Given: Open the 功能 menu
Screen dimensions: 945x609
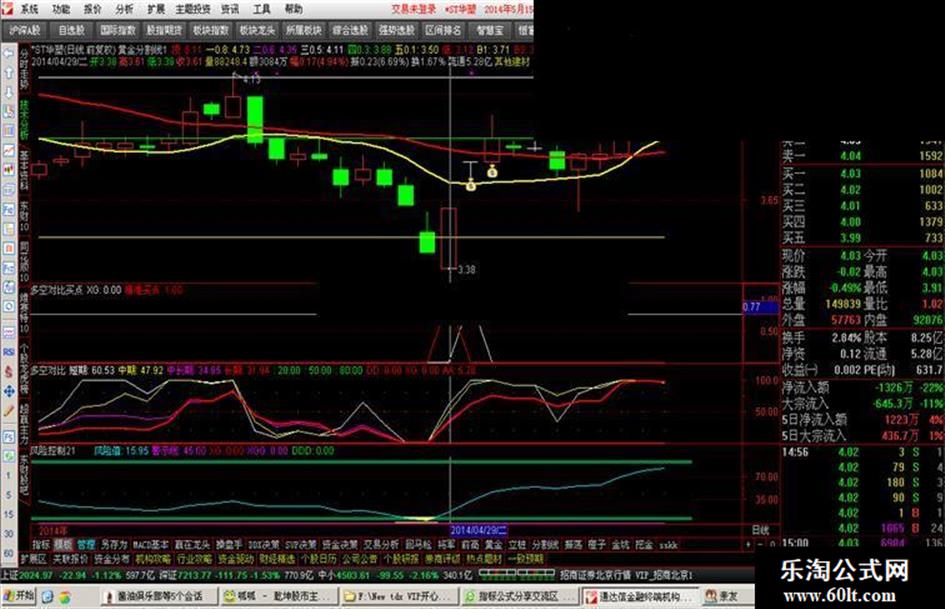Looking at the screenshot, I should coord(61,9).
